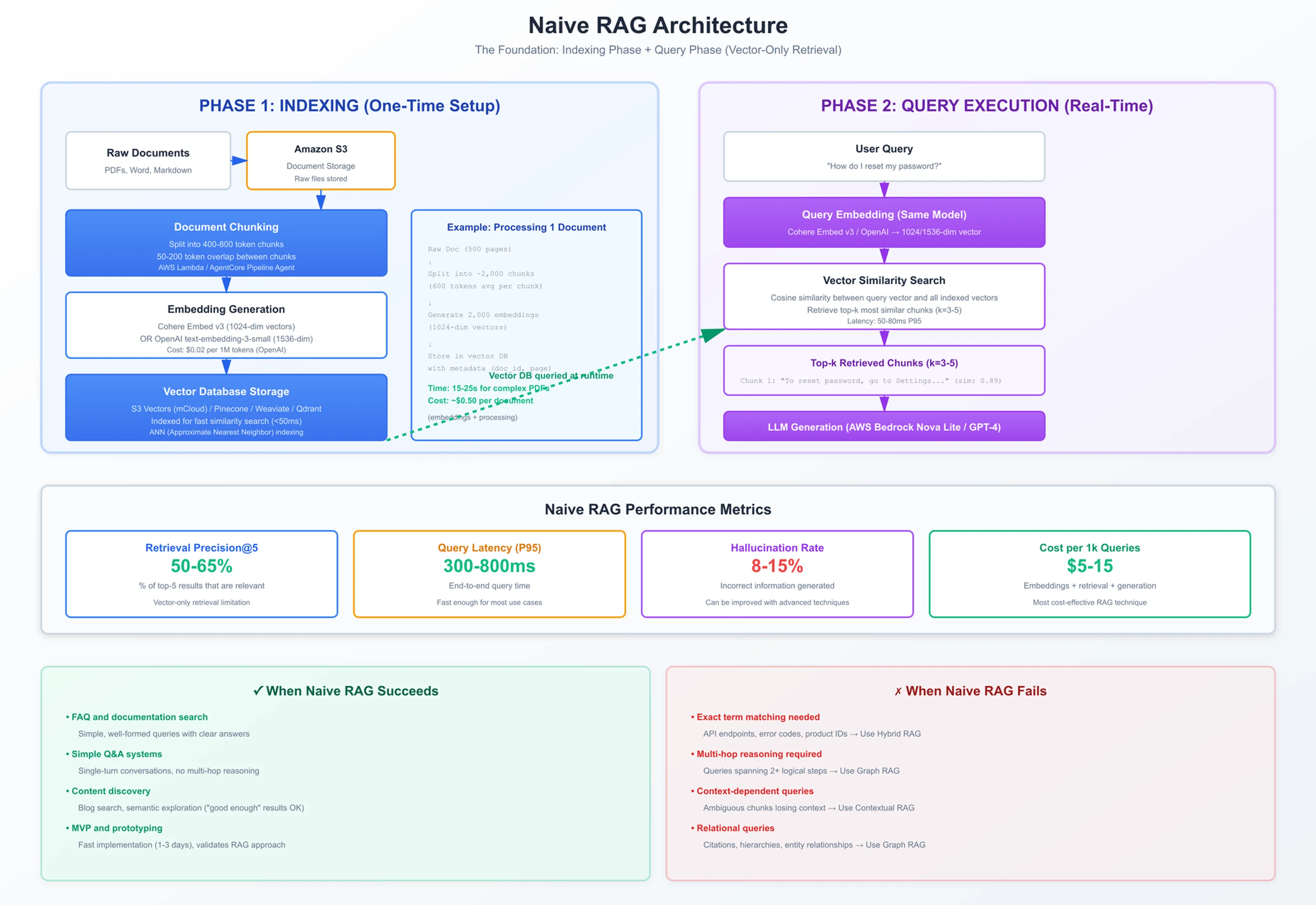Select the Amazon S3 document storage box
This screenshot has width=1316, height=905.
click(x=321, y=160)
